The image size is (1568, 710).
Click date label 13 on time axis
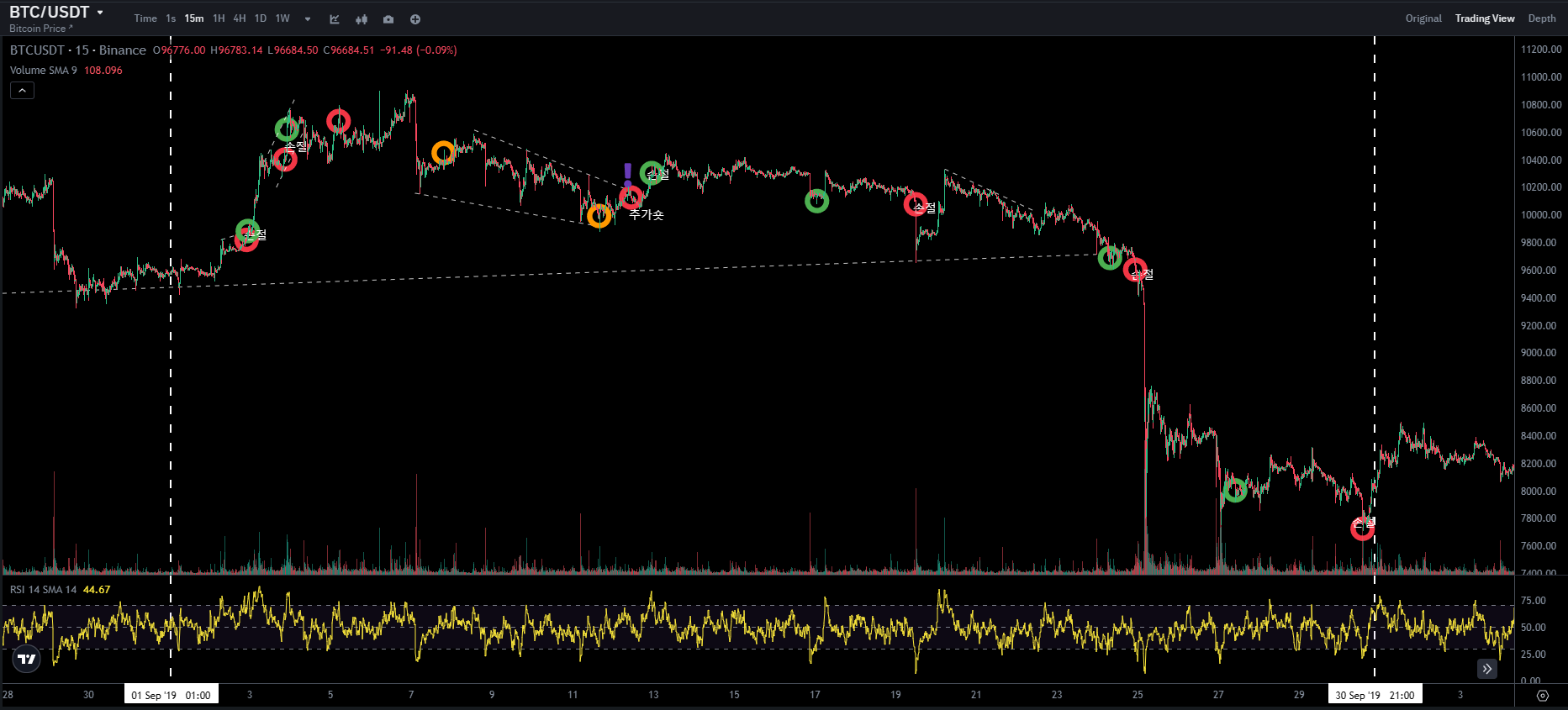(x=653, y=695)
